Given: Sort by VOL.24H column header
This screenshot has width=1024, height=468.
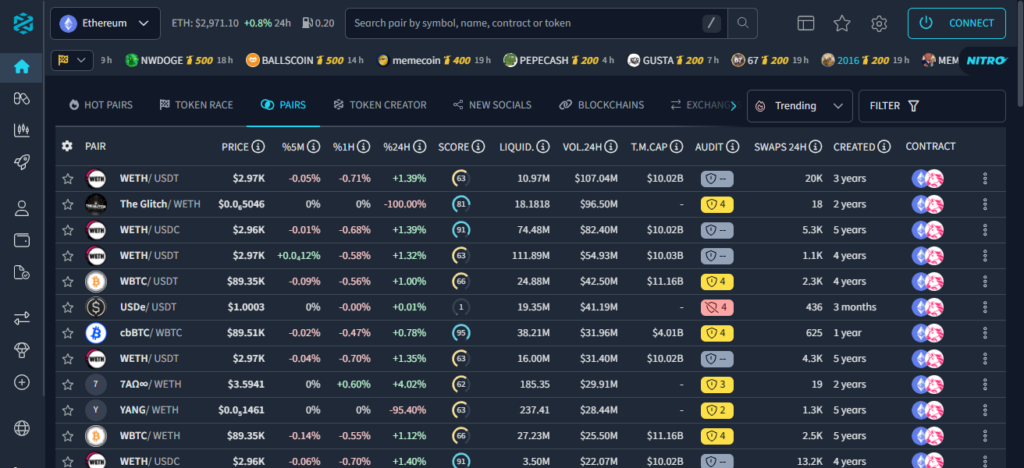Looking at the screenshot, I should tap(582, 147).
